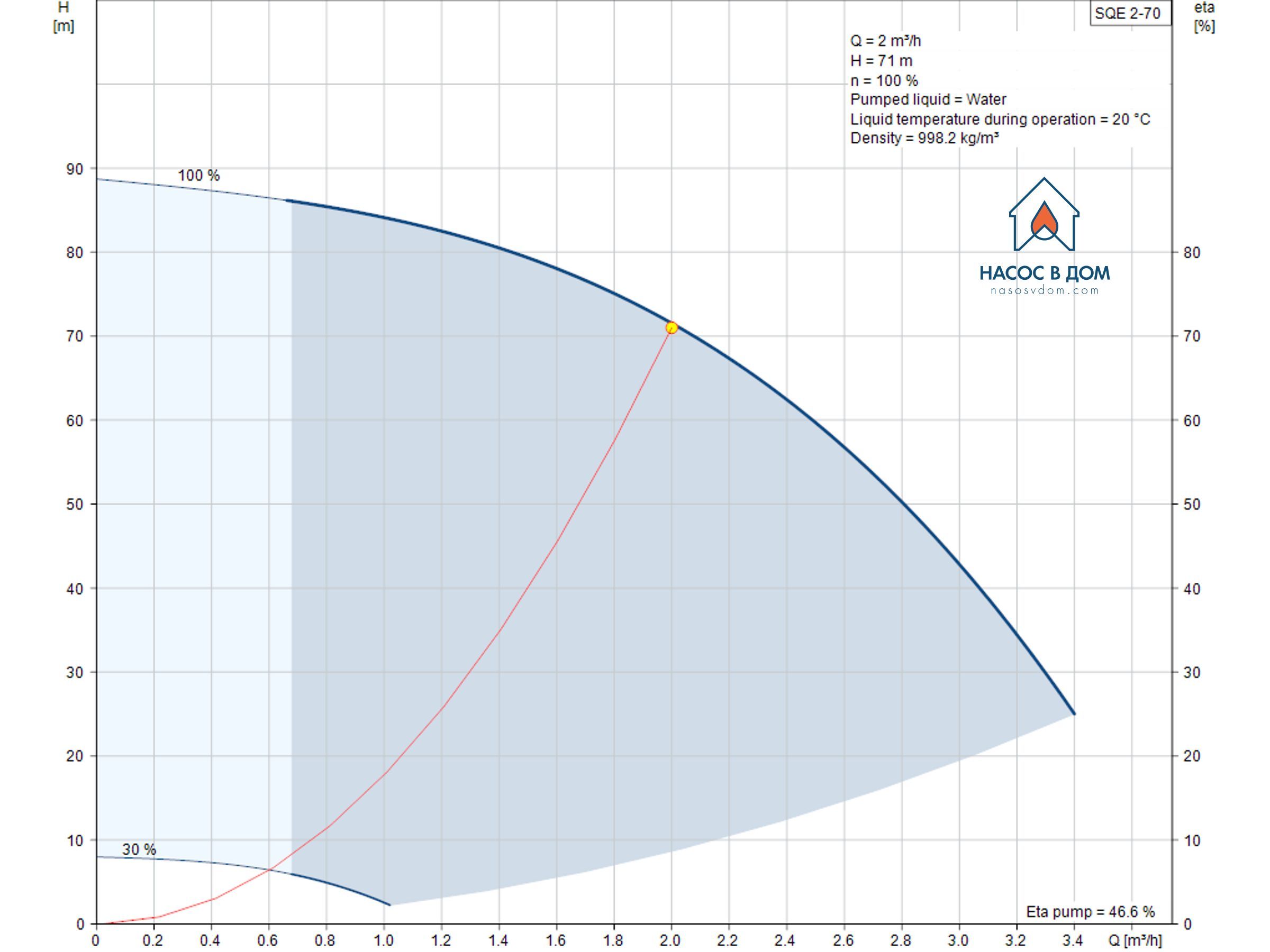Click the 30 % speed curve label
Image resolution: width=1270 pixels, height=952 pixels.
139,849
